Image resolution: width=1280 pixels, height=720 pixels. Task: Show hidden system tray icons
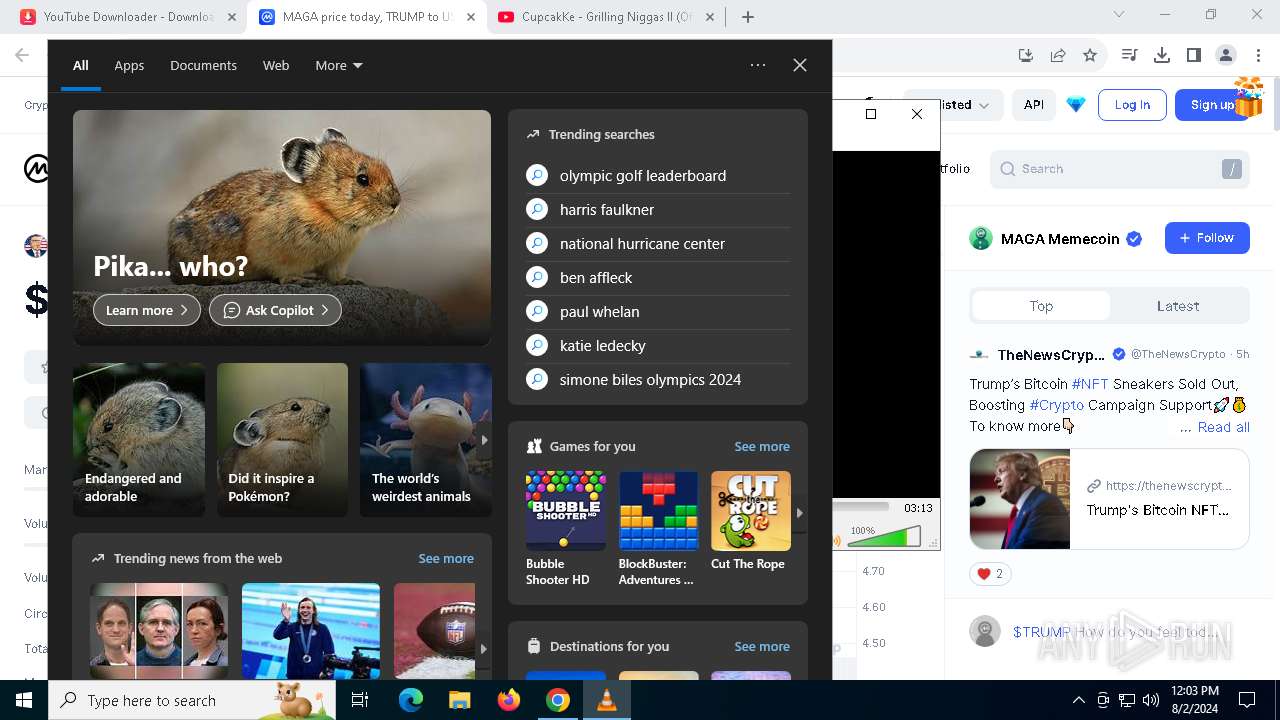1078,700
